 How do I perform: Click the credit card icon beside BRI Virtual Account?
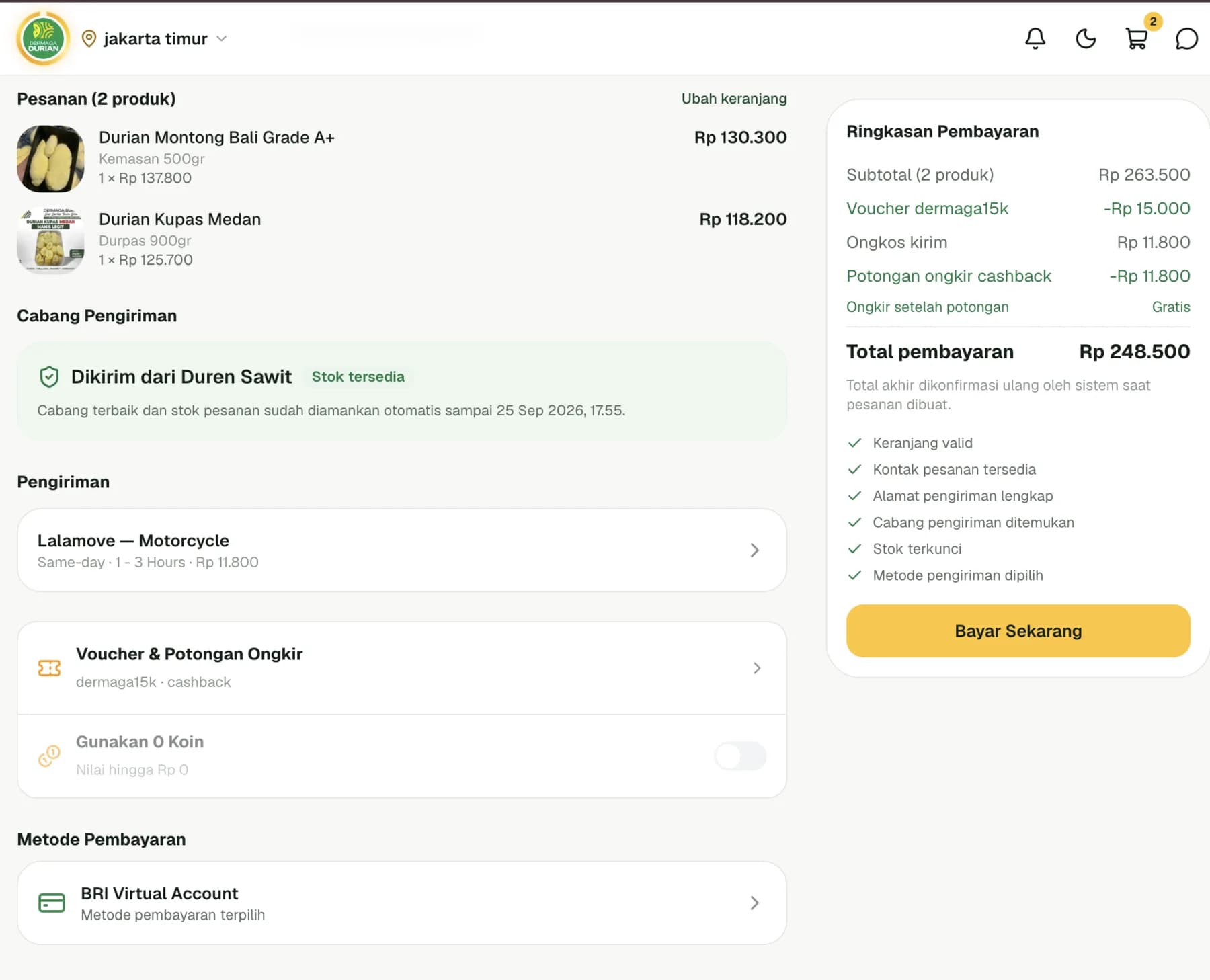[52, 903]
